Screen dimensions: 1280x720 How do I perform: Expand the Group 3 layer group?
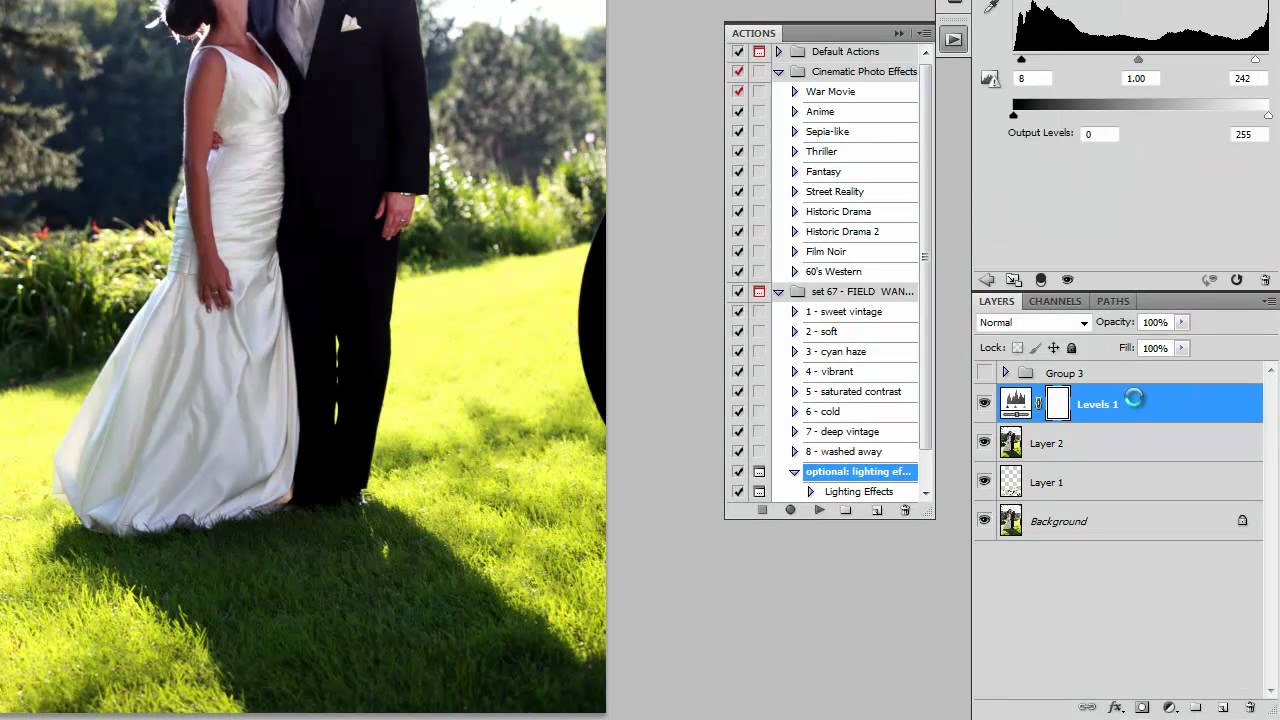(x=1005, y=373)
